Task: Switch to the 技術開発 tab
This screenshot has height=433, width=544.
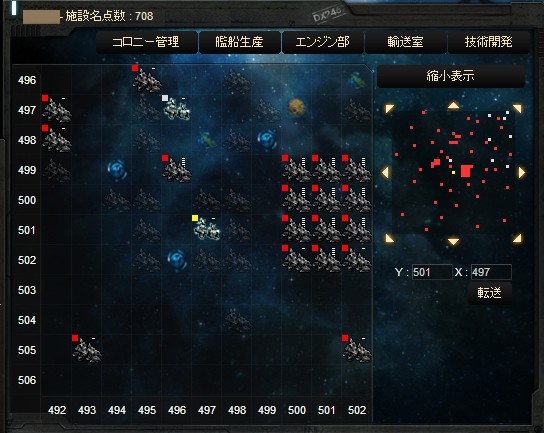Action: coord(489,42)
